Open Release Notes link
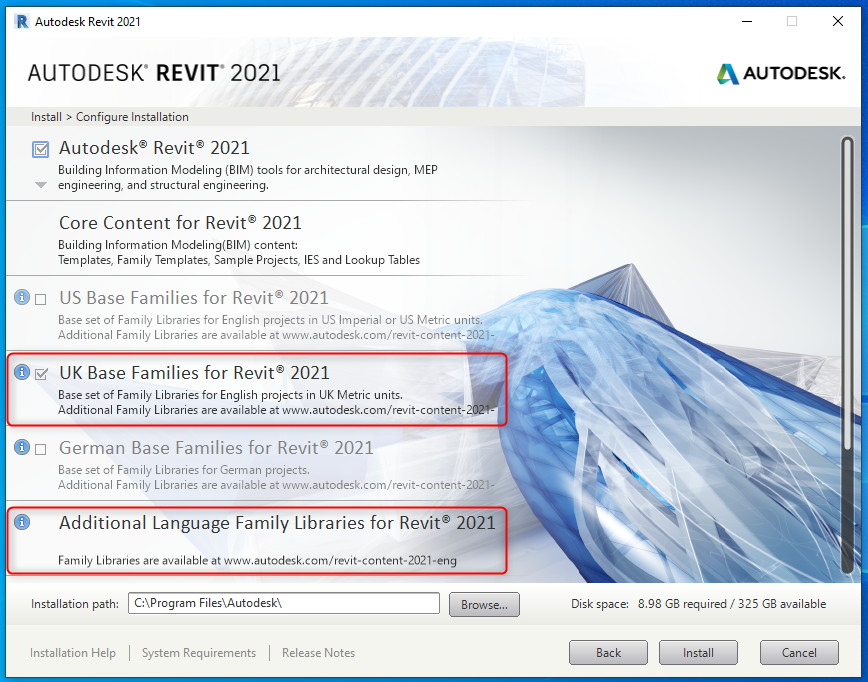 pos(318,653)
